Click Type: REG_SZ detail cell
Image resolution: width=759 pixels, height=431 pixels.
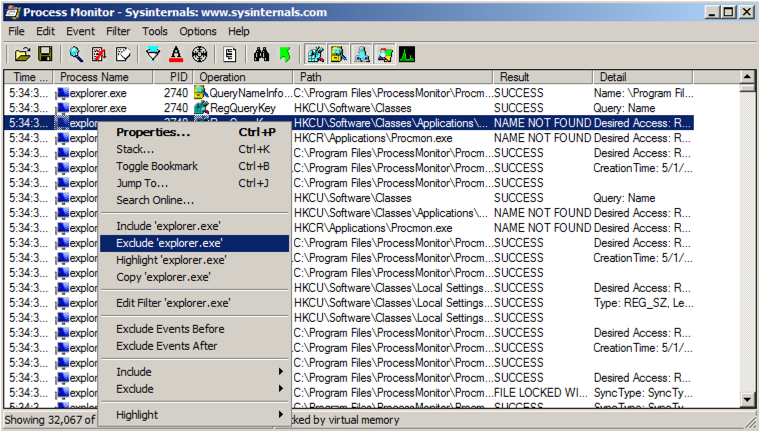point(643,303)
